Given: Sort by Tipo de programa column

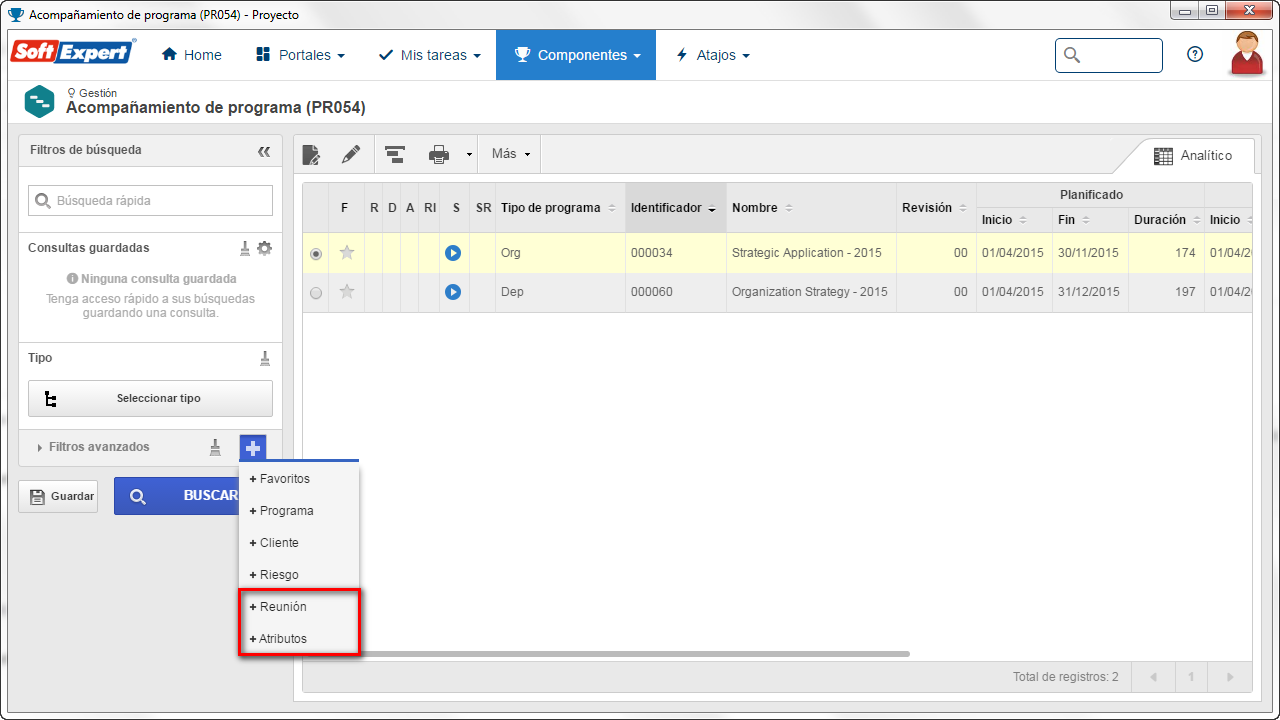Looking at the screenshot, I should [560, 208].
